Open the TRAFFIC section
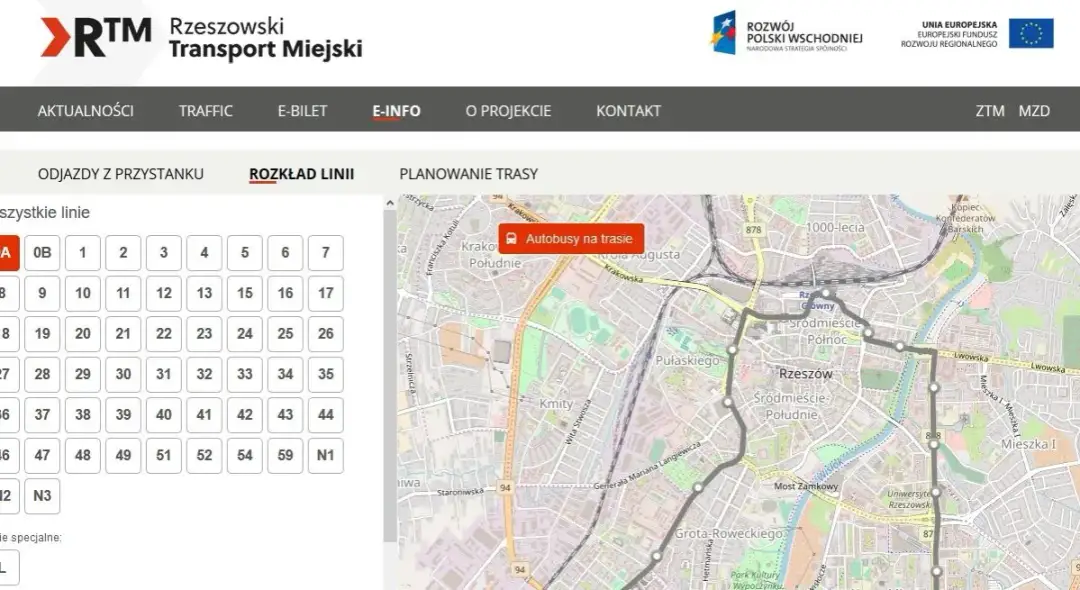1080x590 pixels. 206,111
